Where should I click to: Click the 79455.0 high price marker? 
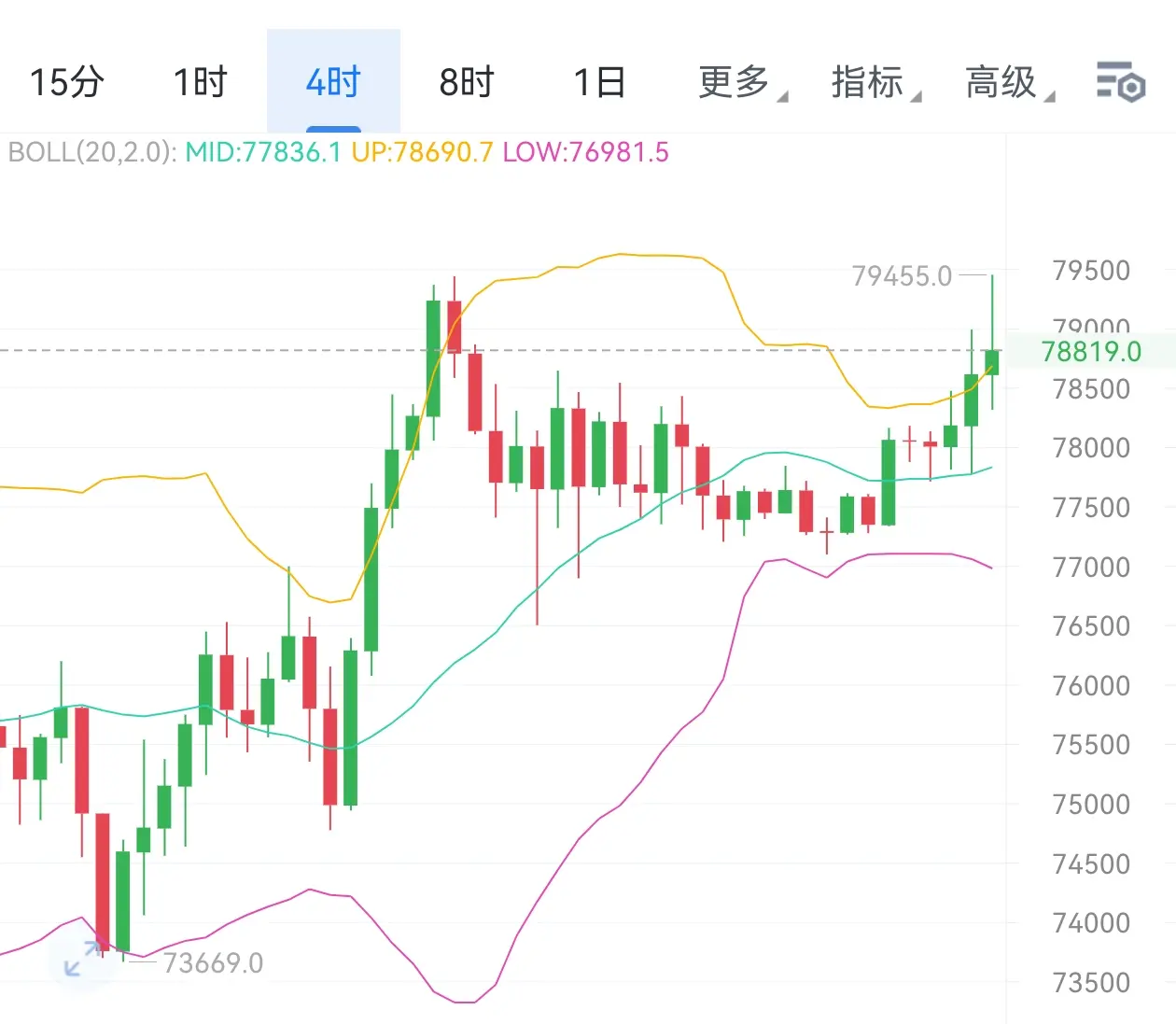coord(902,275)
